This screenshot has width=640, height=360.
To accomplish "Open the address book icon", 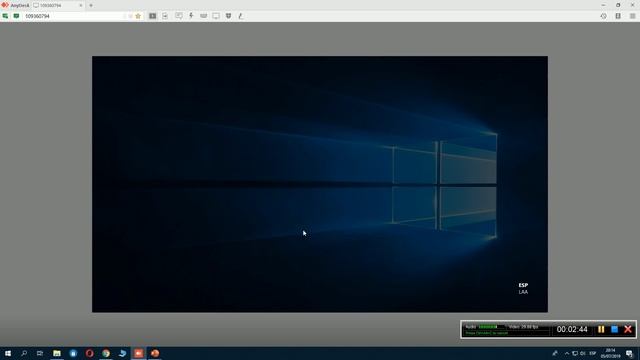I will point(618,16).
